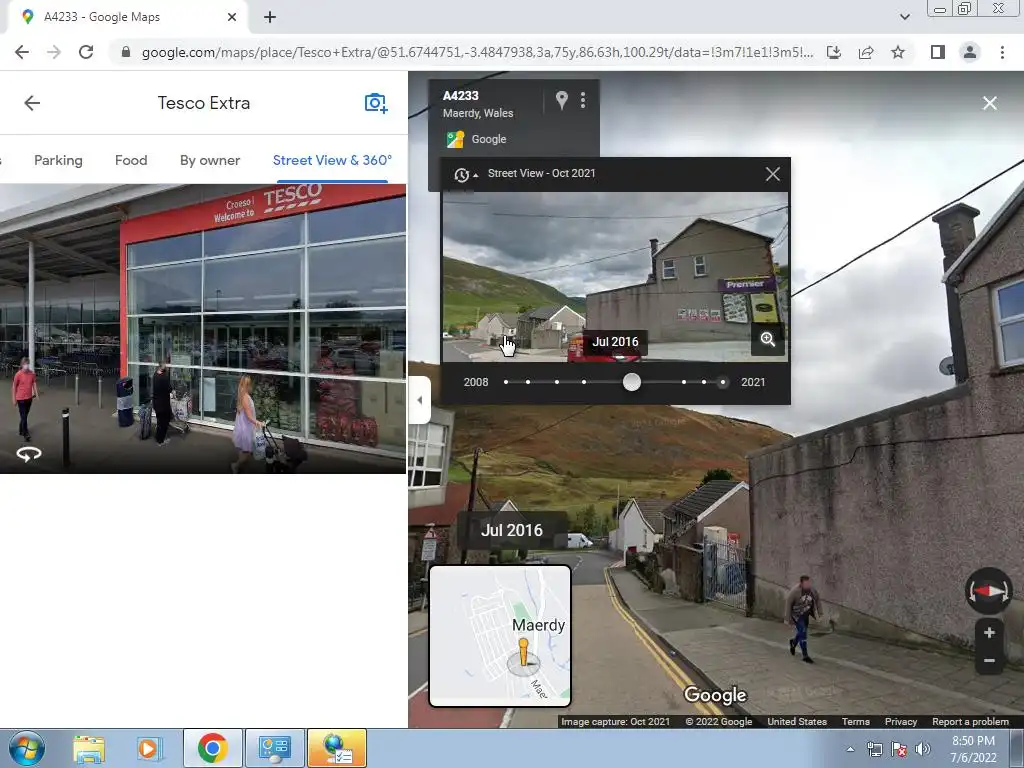1024x768 pixels.
Task: Select the timeline dot just after the handle
Action: (684, 382)
